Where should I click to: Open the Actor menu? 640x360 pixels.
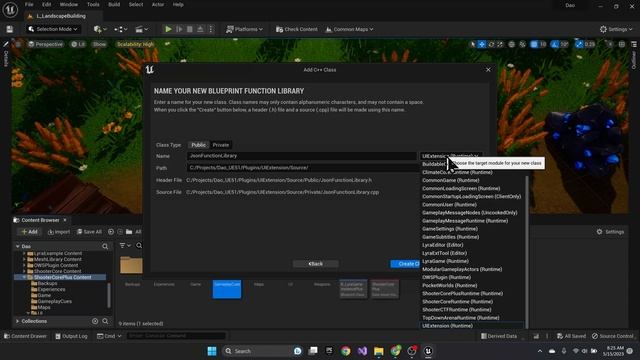(x=158, y=4)
